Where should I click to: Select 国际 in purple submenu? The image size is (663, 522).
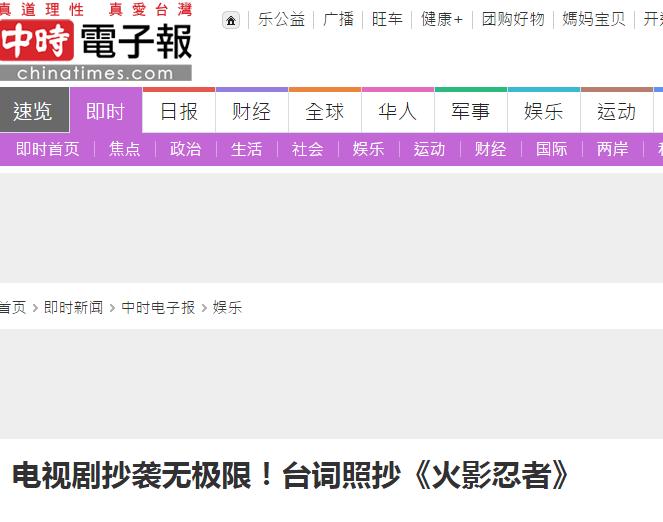pos(551,149)
